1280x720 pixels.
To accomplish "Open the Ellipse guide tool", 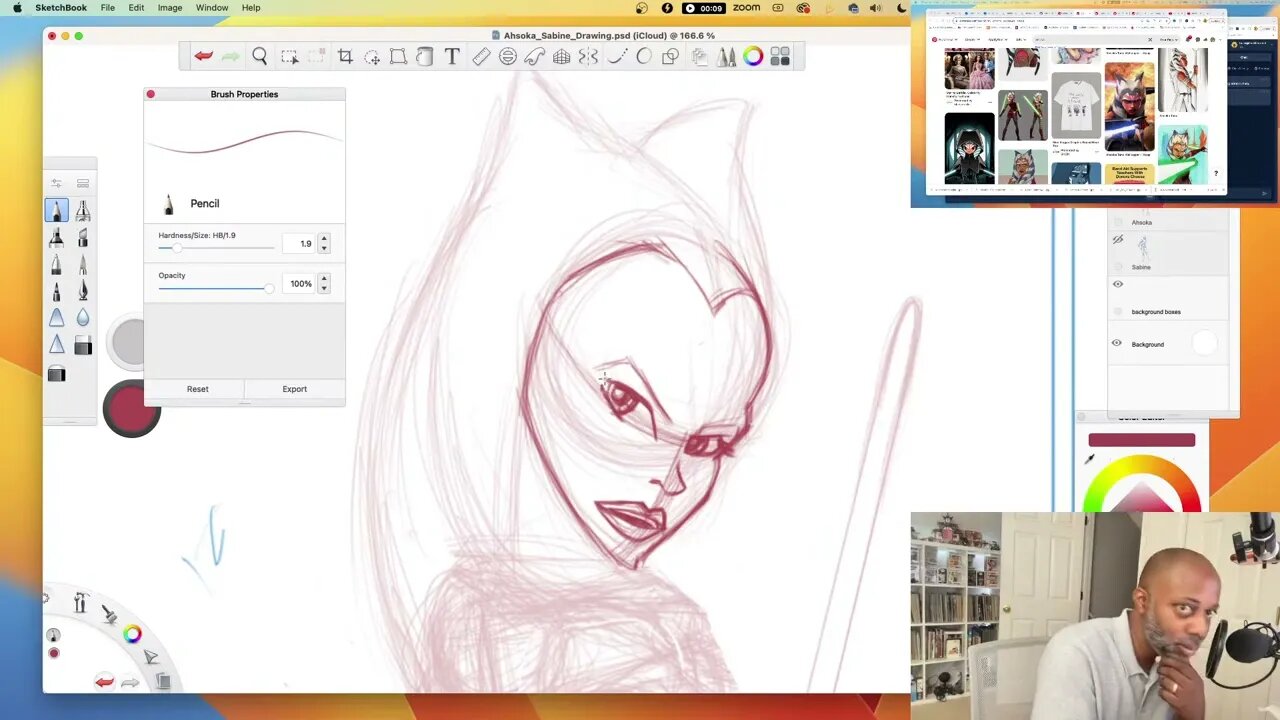I will pos(508,57).
